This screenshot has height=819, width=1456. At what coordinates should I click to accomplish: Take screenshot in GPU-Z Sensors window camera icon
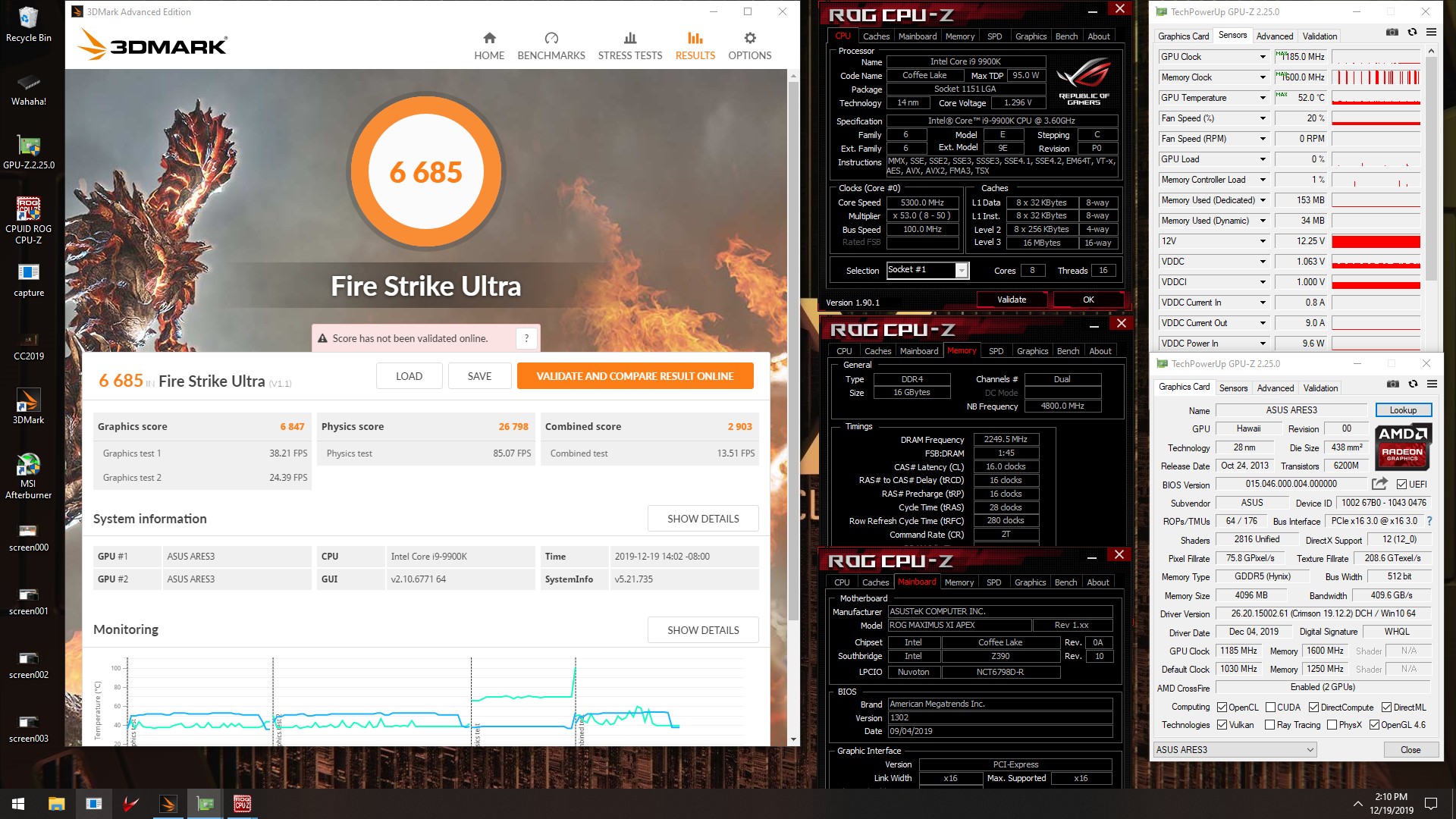pos(1392,32)
